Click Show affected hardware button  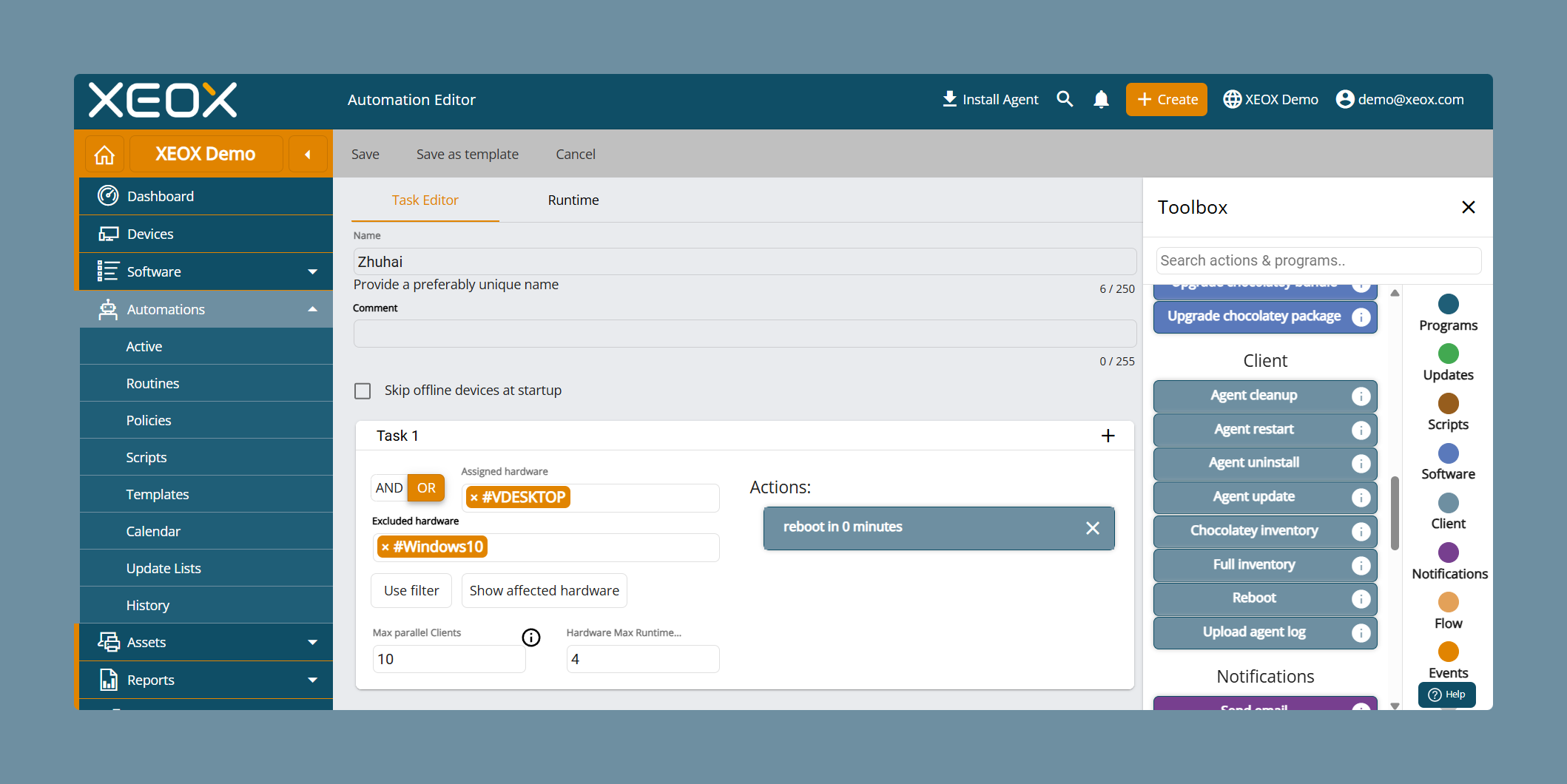point(545,590)
